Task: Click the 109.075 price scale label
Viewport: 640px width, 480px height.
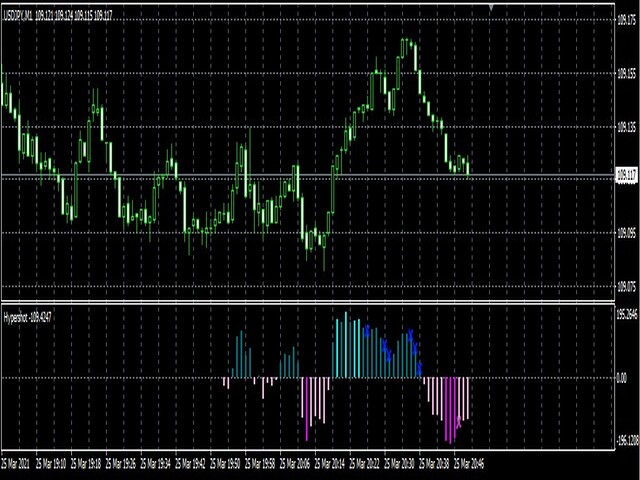Action: (627, 286)
